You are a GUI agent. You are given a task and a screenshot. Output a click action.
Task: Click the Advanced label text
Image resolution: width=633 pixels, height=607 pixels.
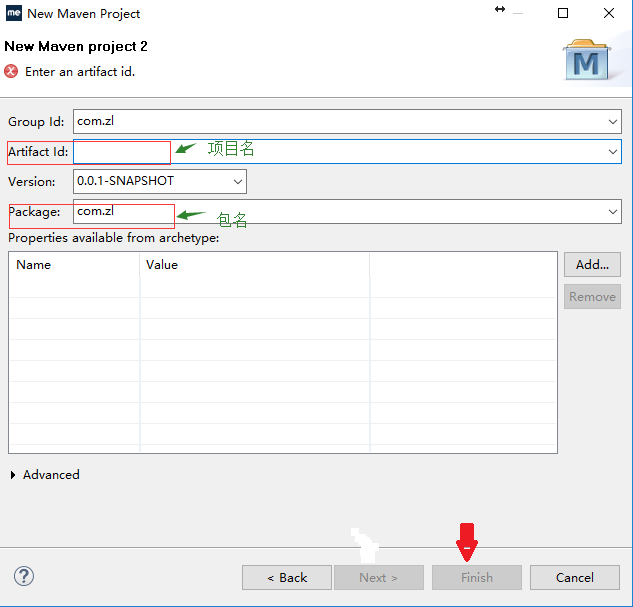tap(51, 475)
